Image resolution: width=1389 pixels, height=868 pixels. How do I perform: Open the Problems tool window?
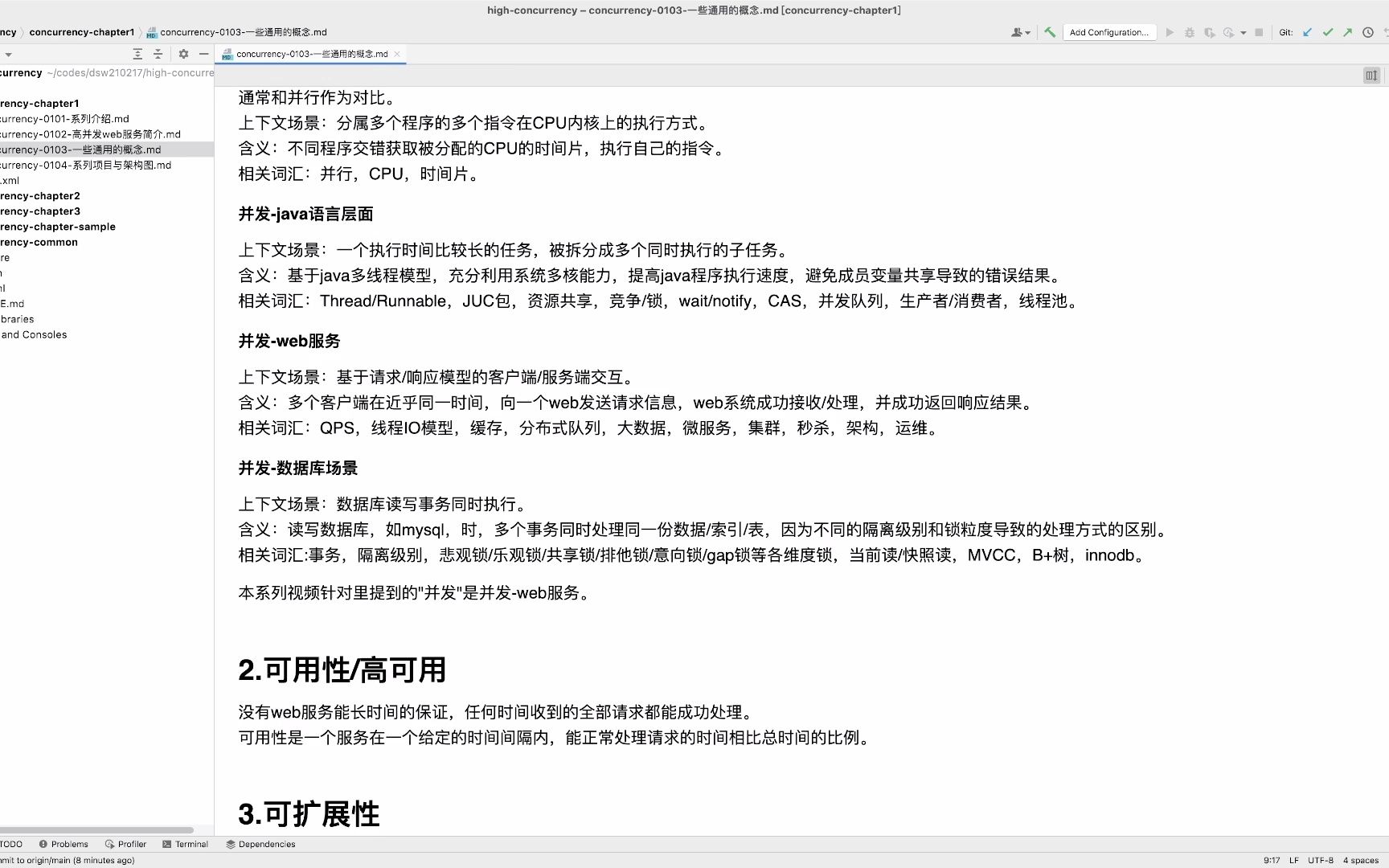pyautogui.click(x=64, y=844)
